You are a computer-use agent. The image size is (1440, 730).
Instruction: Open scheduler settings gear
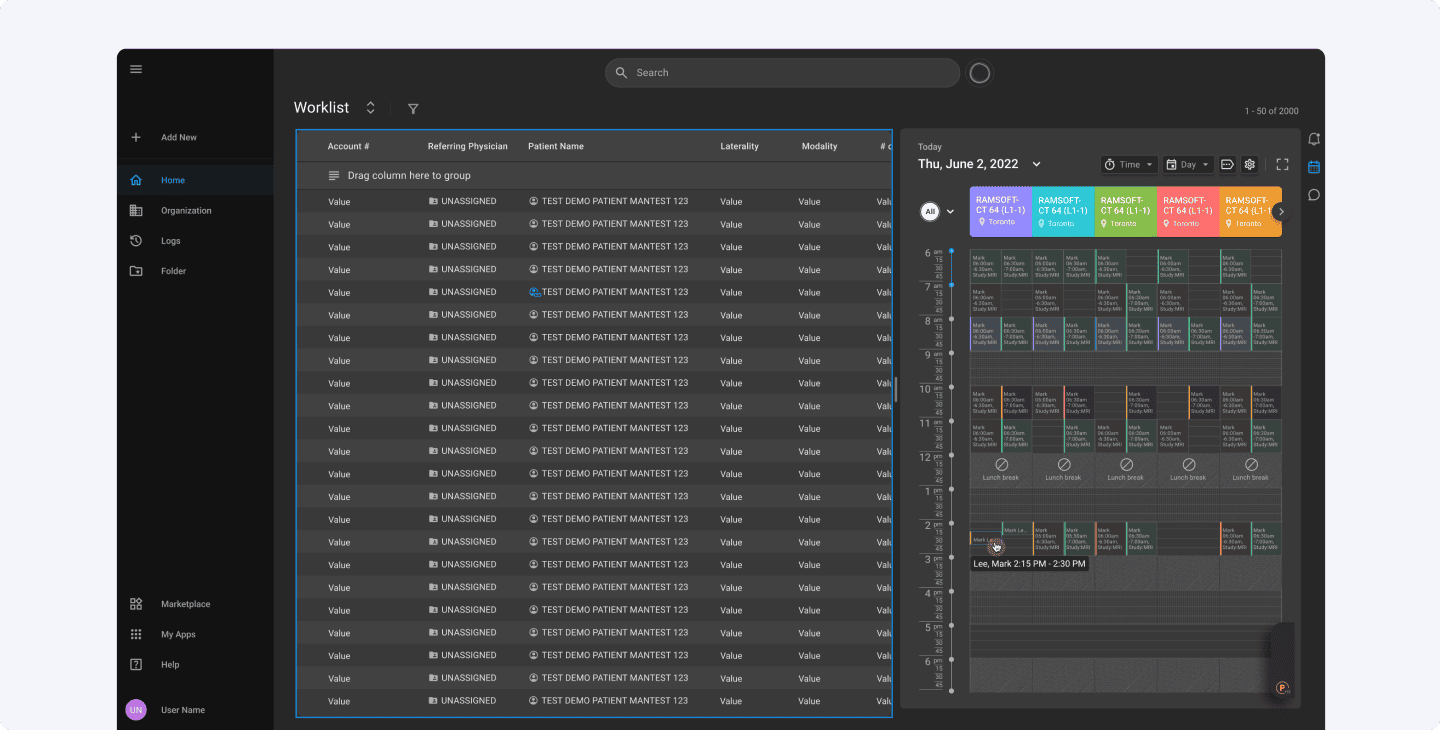click(1249, 164)
